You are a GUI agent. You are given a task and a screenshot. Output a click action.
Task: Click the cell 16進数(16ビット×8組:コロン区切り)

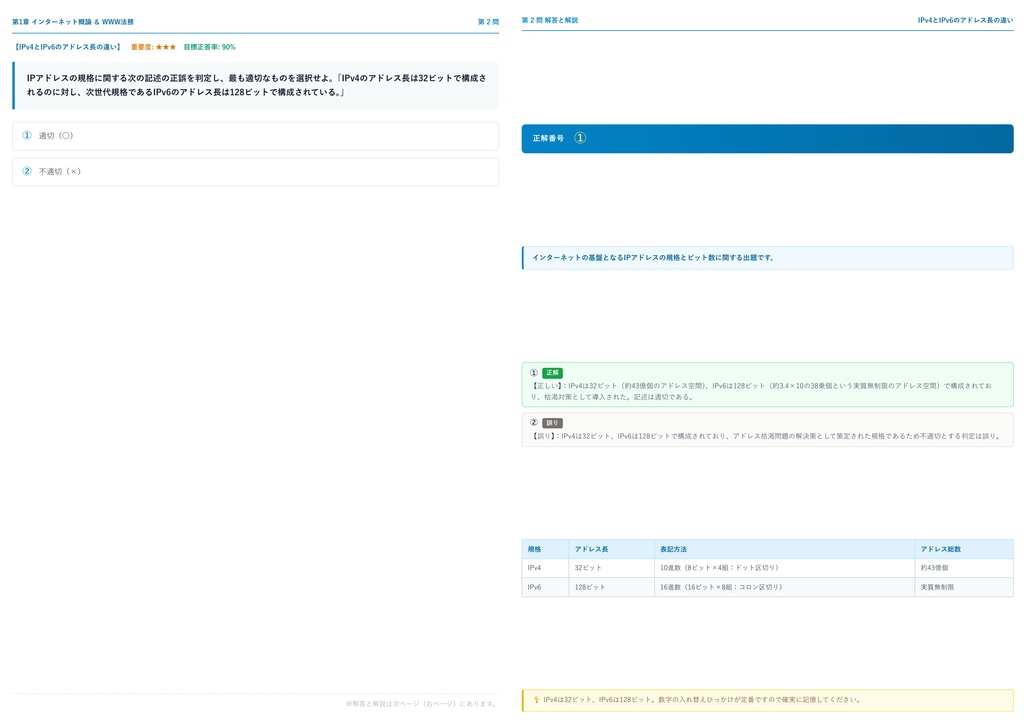(784, 587)
